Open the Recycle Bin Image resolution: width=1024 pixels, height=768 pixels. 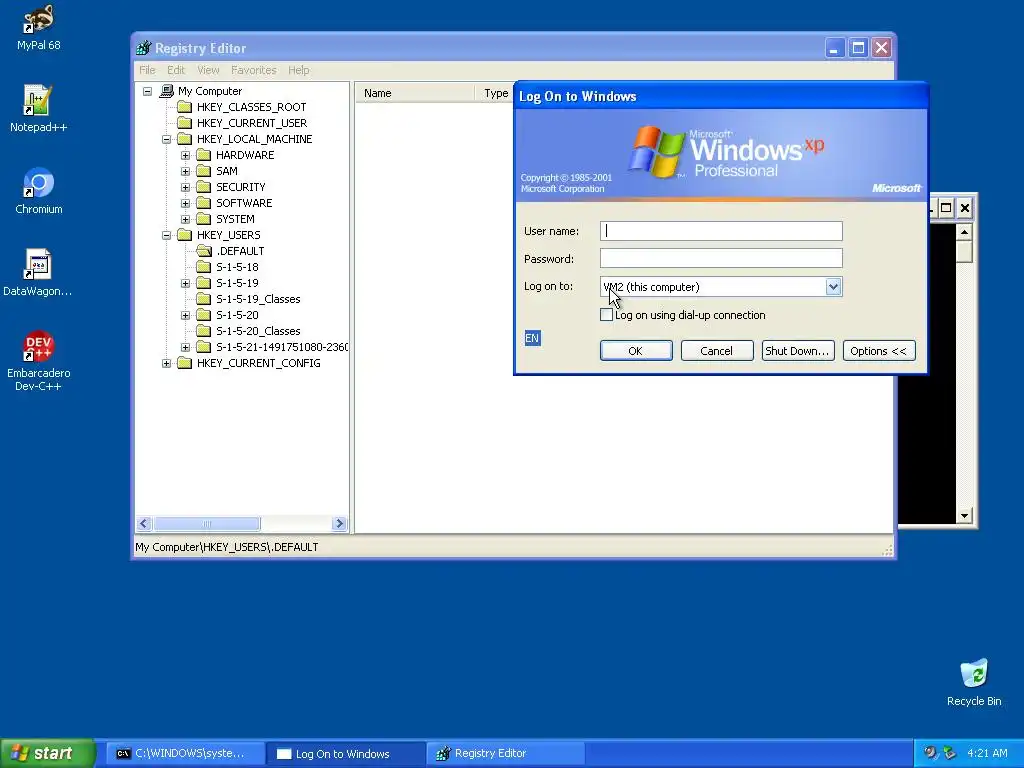point(974,682)
